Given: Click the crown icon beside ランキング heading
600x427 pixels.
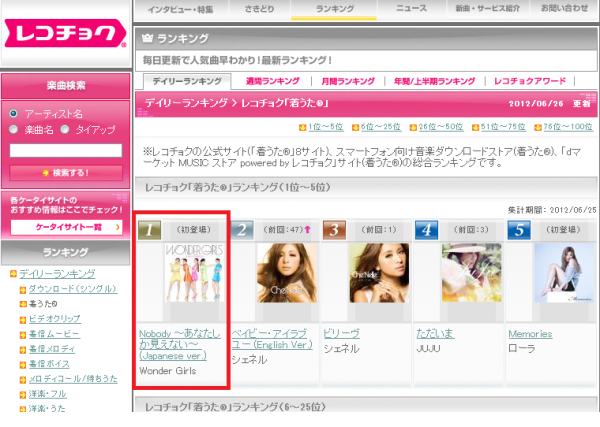Looking at the screenshot, I should pyautogui.click(x=147, y=38).
